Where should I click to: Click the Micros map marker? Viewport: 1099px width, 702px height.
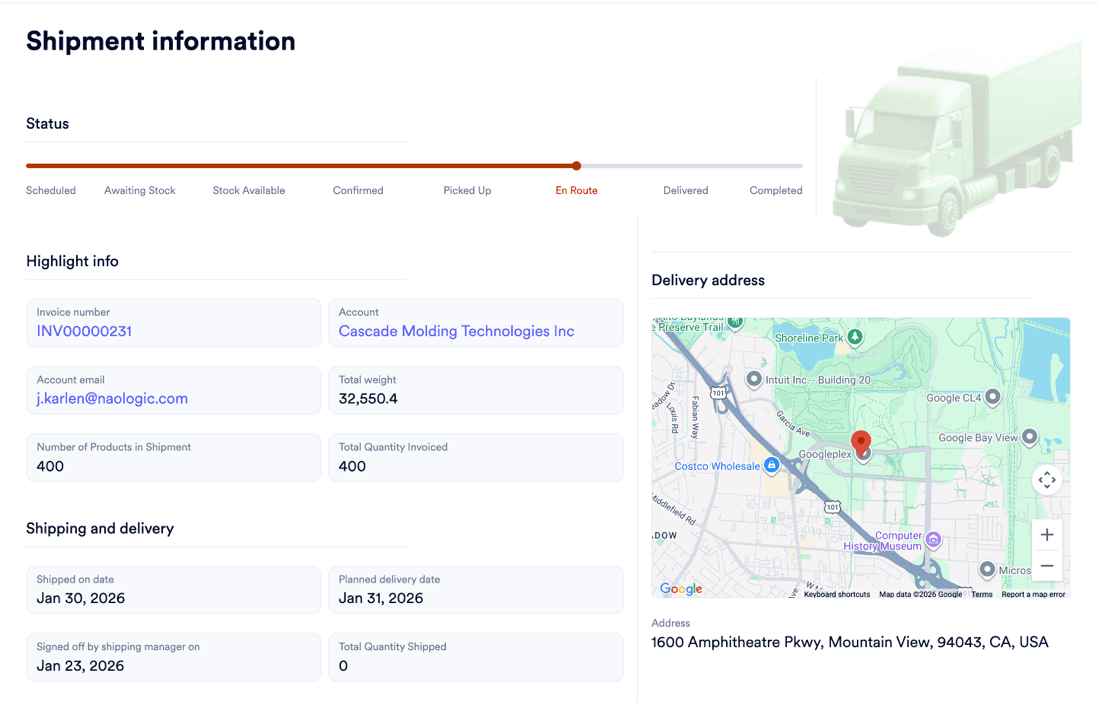987,569
